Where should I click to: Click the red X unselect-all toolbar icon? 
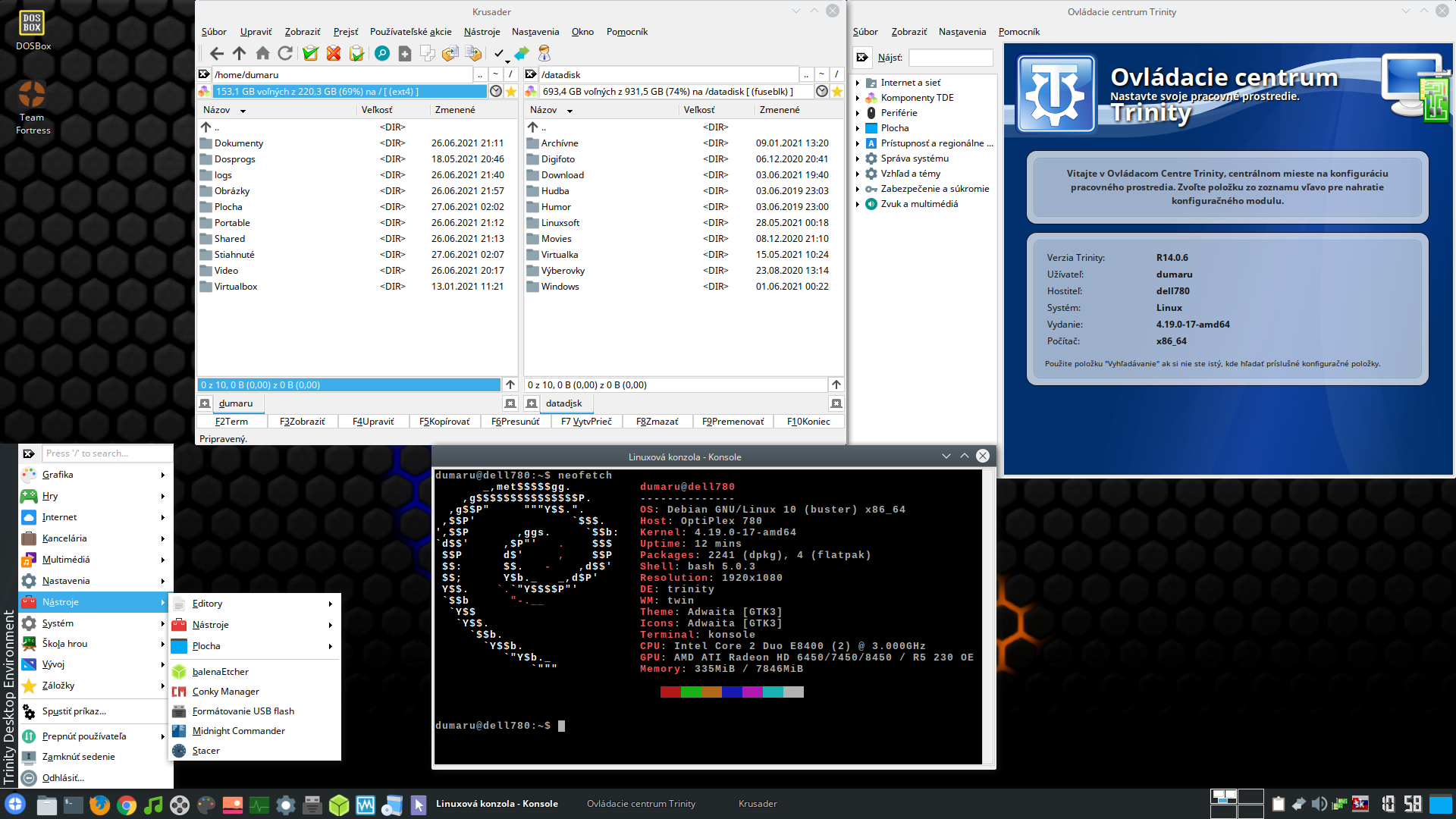pyautogui.click(x=334, y=53)
